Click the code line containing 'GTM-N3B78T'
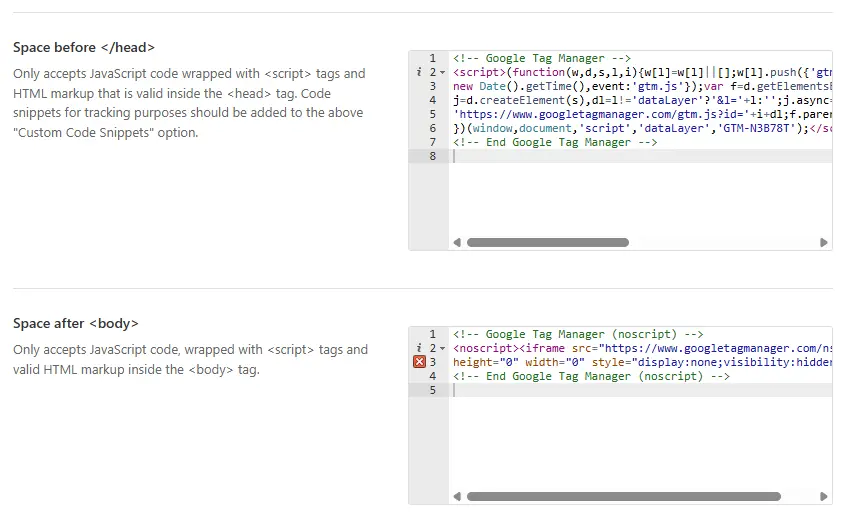 tap(642, 128)
